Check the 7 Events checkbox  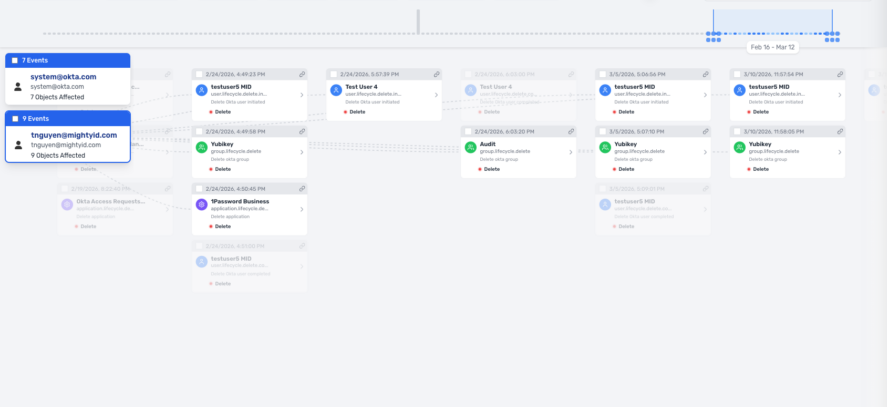click(x=14, y=61)
